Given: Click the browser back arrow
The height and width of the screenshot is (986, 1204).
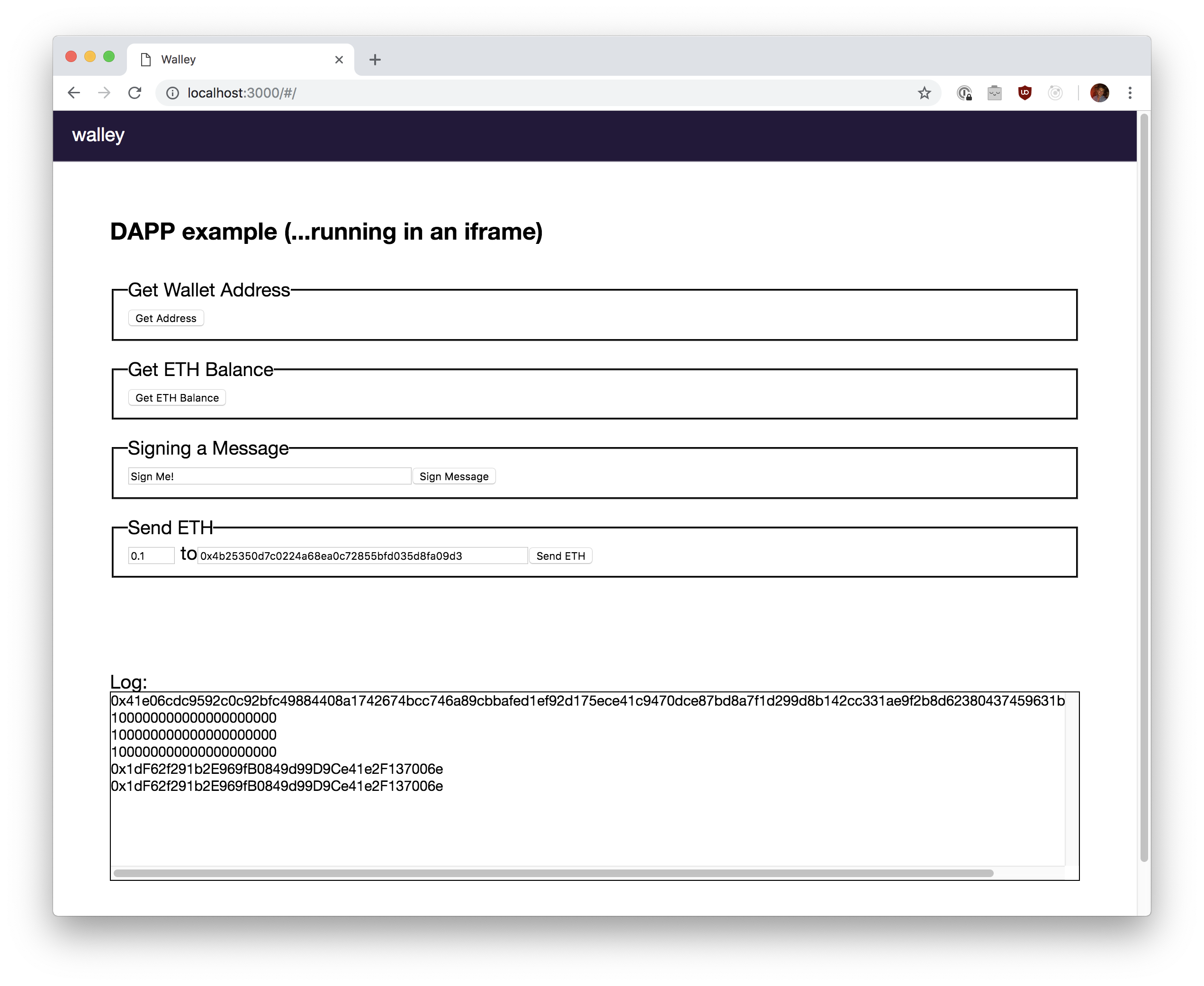Looking at the screenshot, I should coord(74,92).
